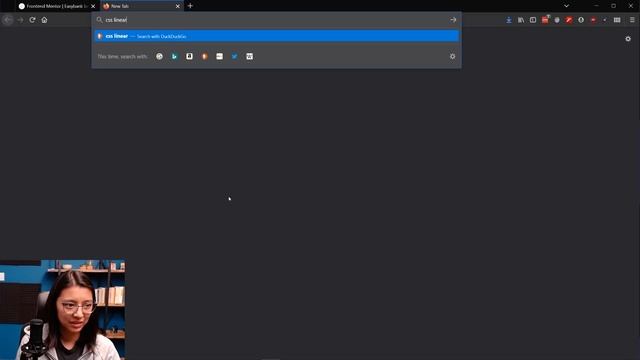Click the grid-shaped extension icon

[x=617, y=20]
